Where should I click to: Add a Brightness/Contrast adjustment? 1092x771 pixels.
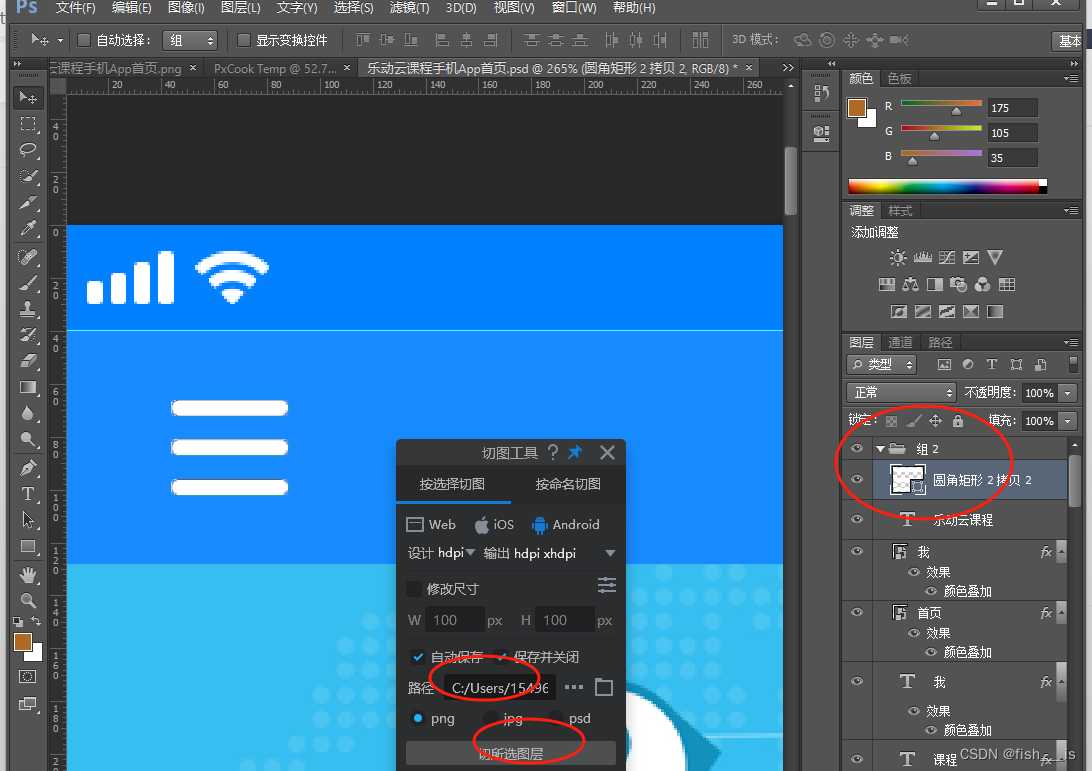[898, 258]
